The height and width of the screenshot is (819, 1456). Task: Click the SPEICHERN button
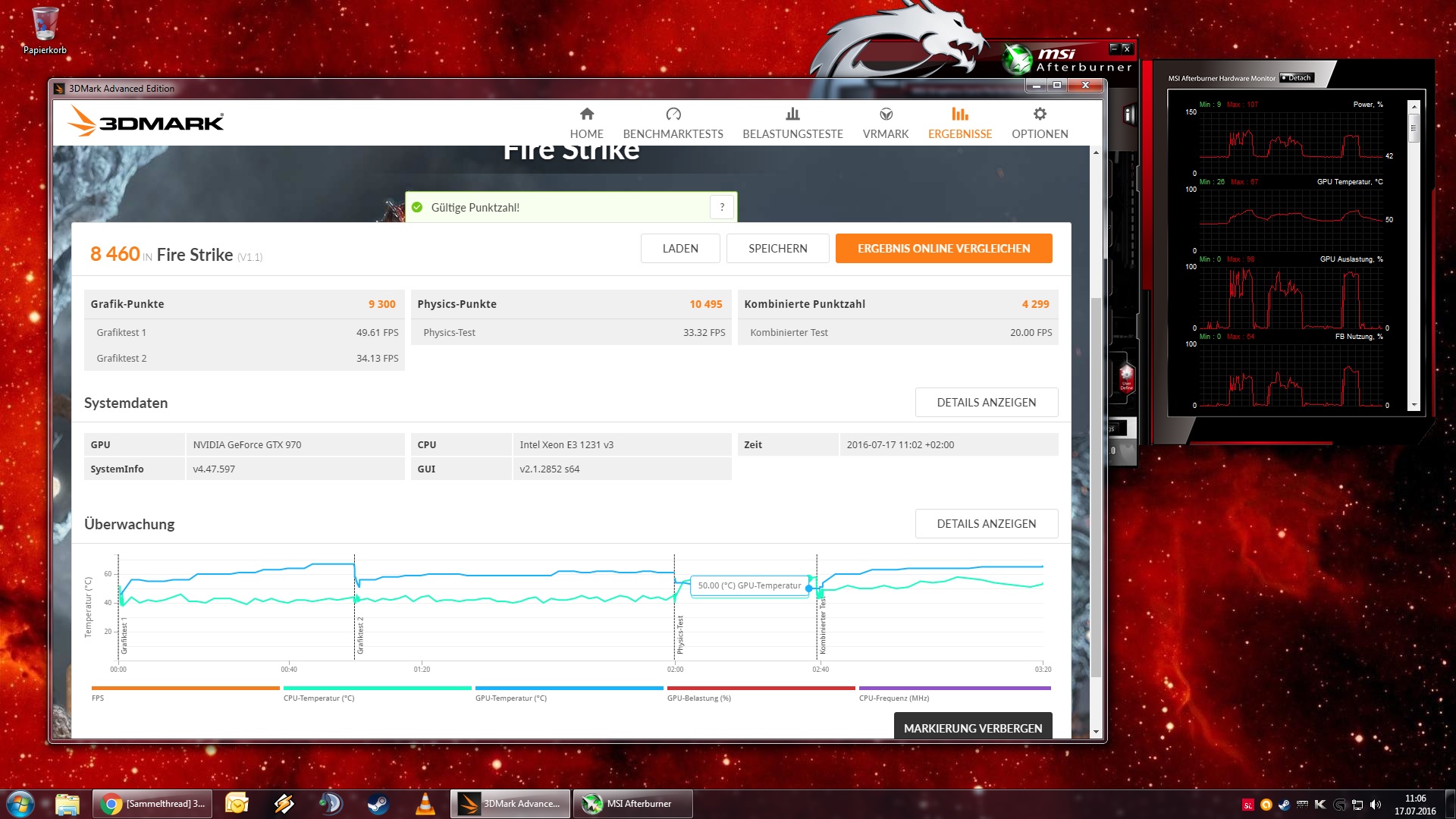(x=777, y=249)
